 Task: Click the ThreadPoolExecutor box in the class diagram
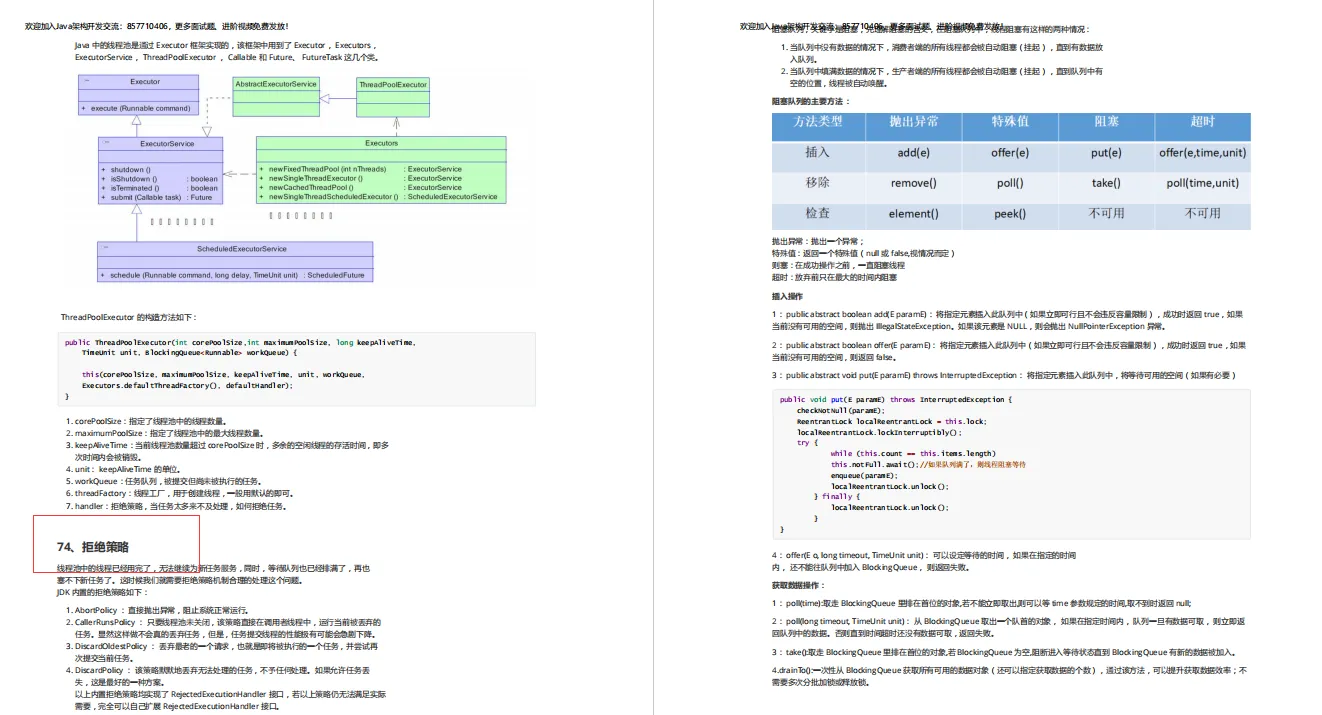pyautogui.click(x=393, y=97)
